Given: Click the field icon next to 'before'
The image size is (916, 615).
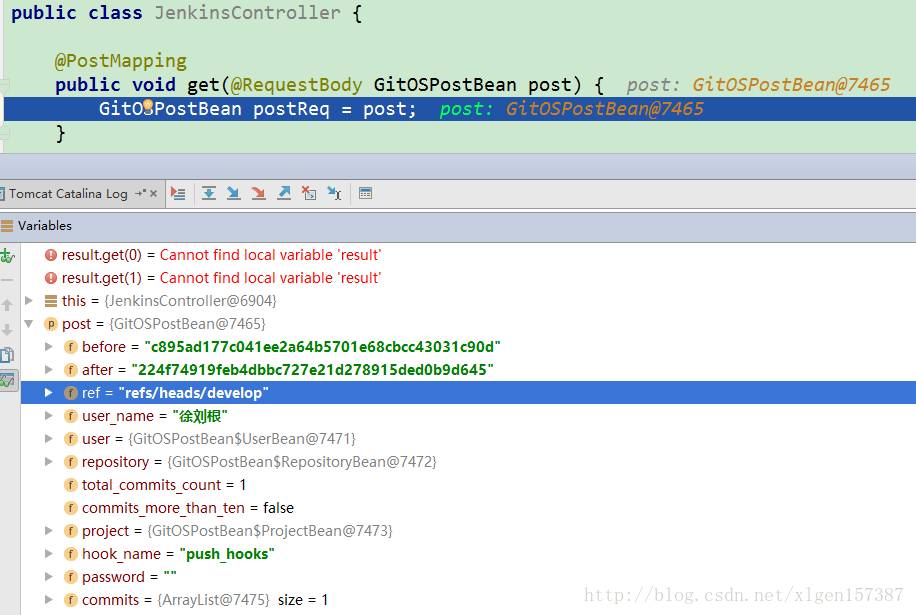Looking at the screenshot, I should [71, 347].
